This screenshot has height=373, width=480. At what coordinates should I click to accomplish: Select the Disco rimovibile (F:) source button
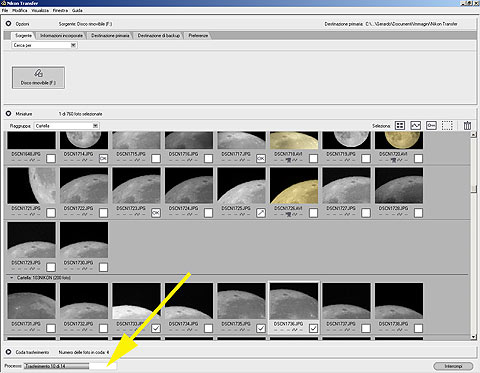click(38, 77)
